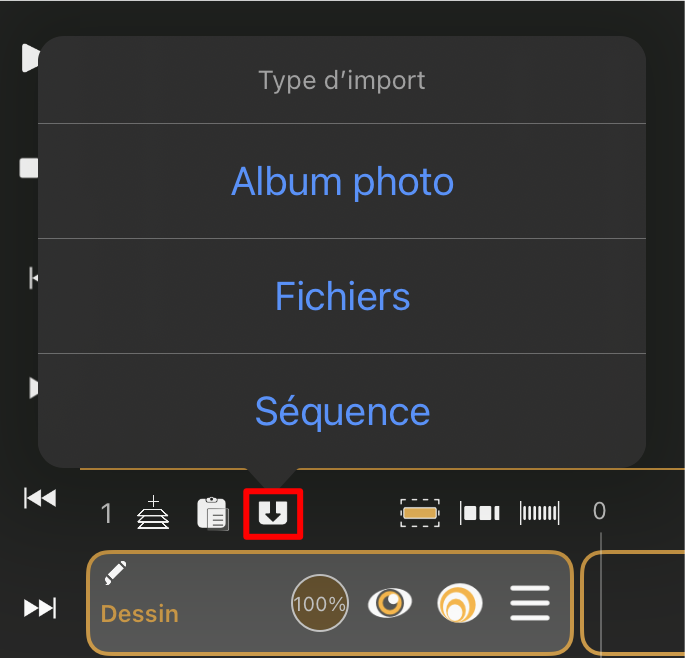Click the dashed frame selection icon
This screenshot has height=658, width=685.
pyautogui.click(x=420, y=513)
